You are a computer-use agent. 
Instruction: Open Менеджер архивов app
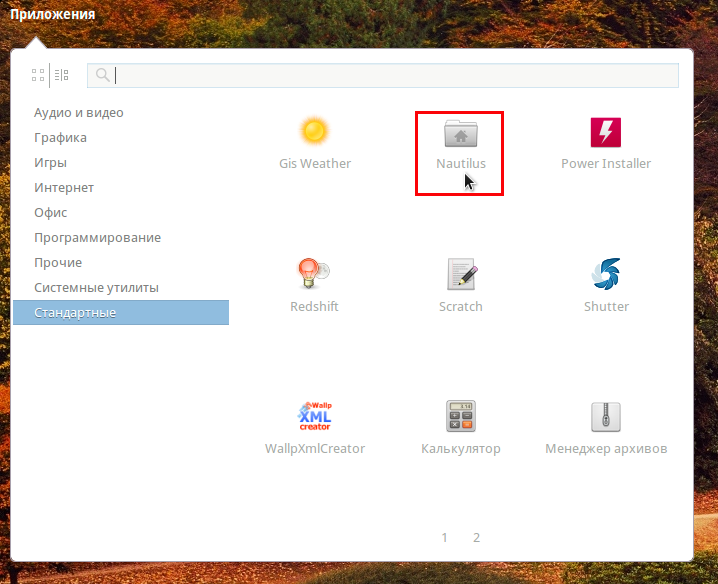[606, 428]
